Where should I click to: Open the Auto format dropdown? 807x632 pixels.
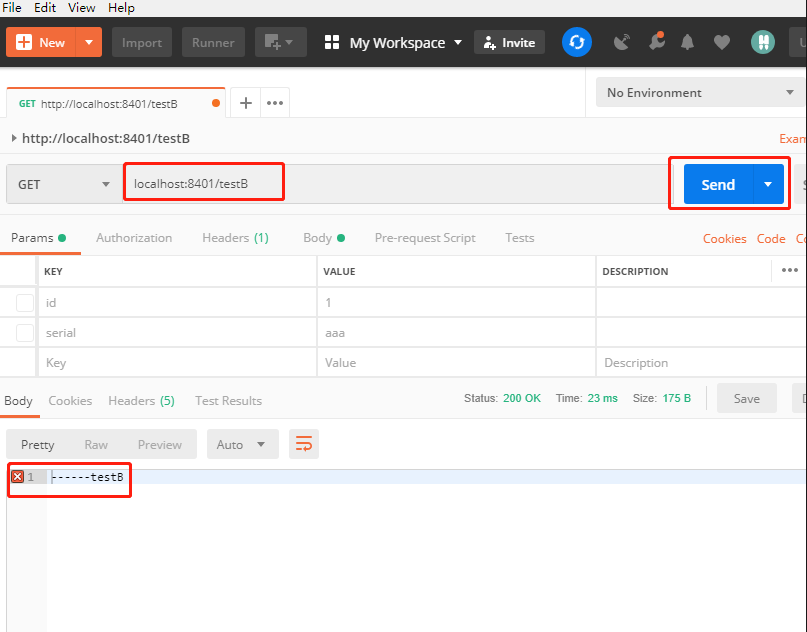tap(242, 444)
